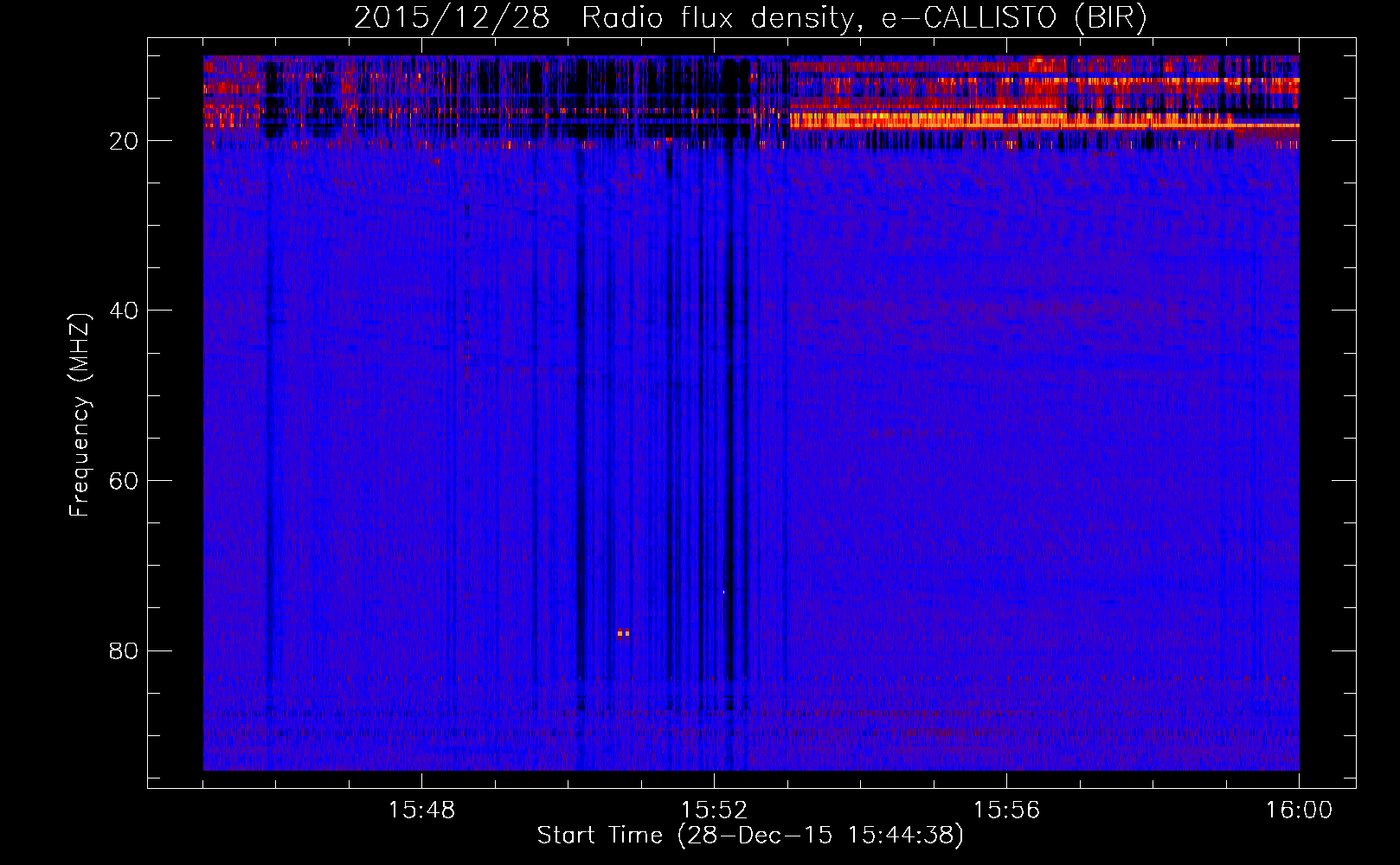Click the 40 MHz frequency tick label
This screenshot has width=1400, height=865.
[124, 311]
